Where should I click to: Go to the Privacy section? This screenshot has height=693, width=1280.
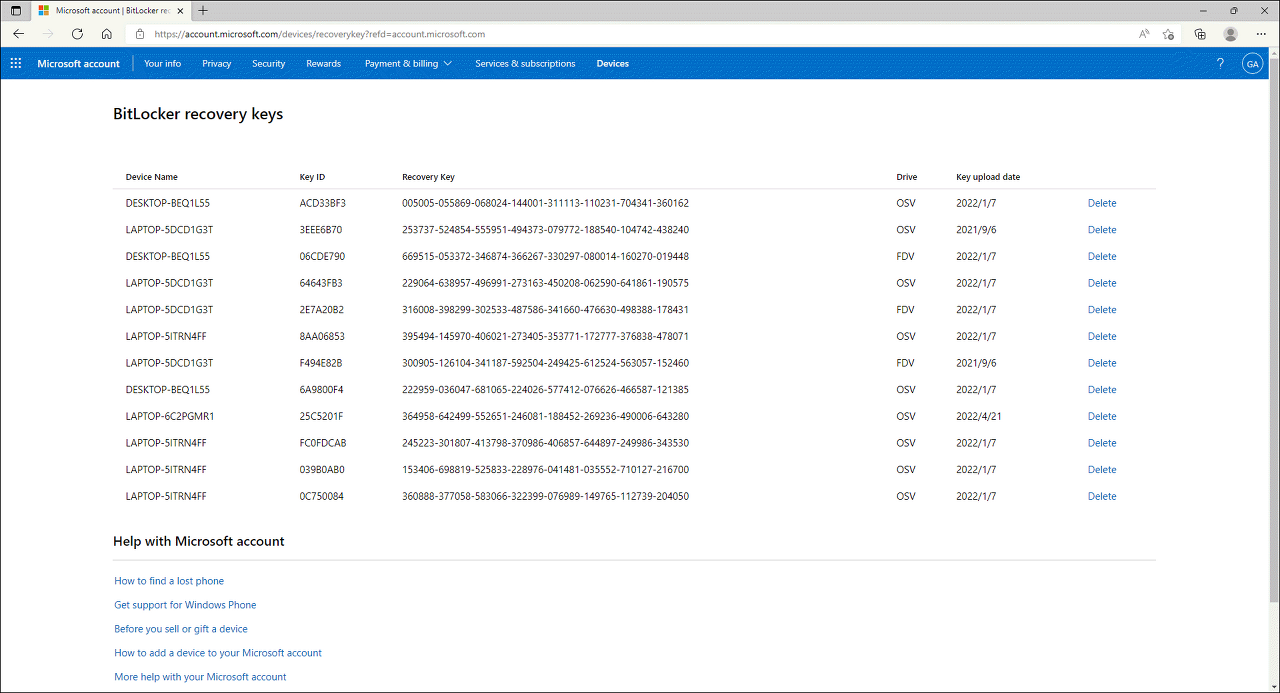click(216, 63)
